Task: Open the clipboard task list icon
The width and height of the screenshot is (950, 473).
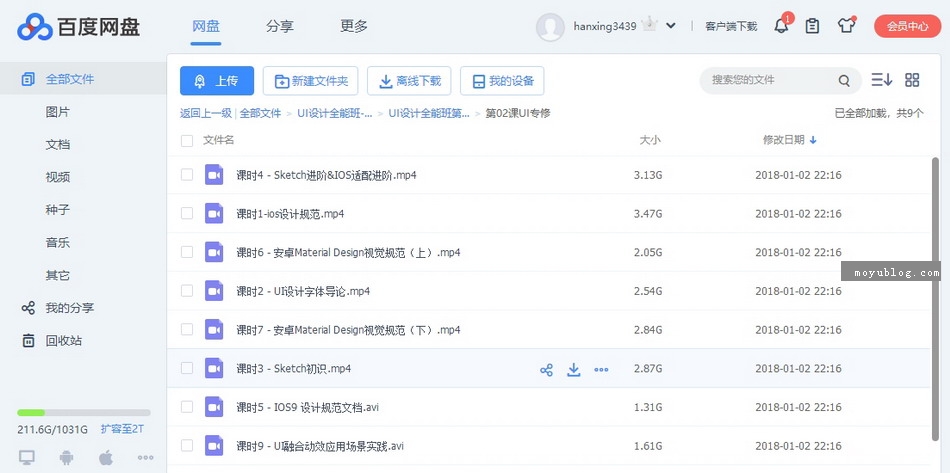Action: point(812,26)
